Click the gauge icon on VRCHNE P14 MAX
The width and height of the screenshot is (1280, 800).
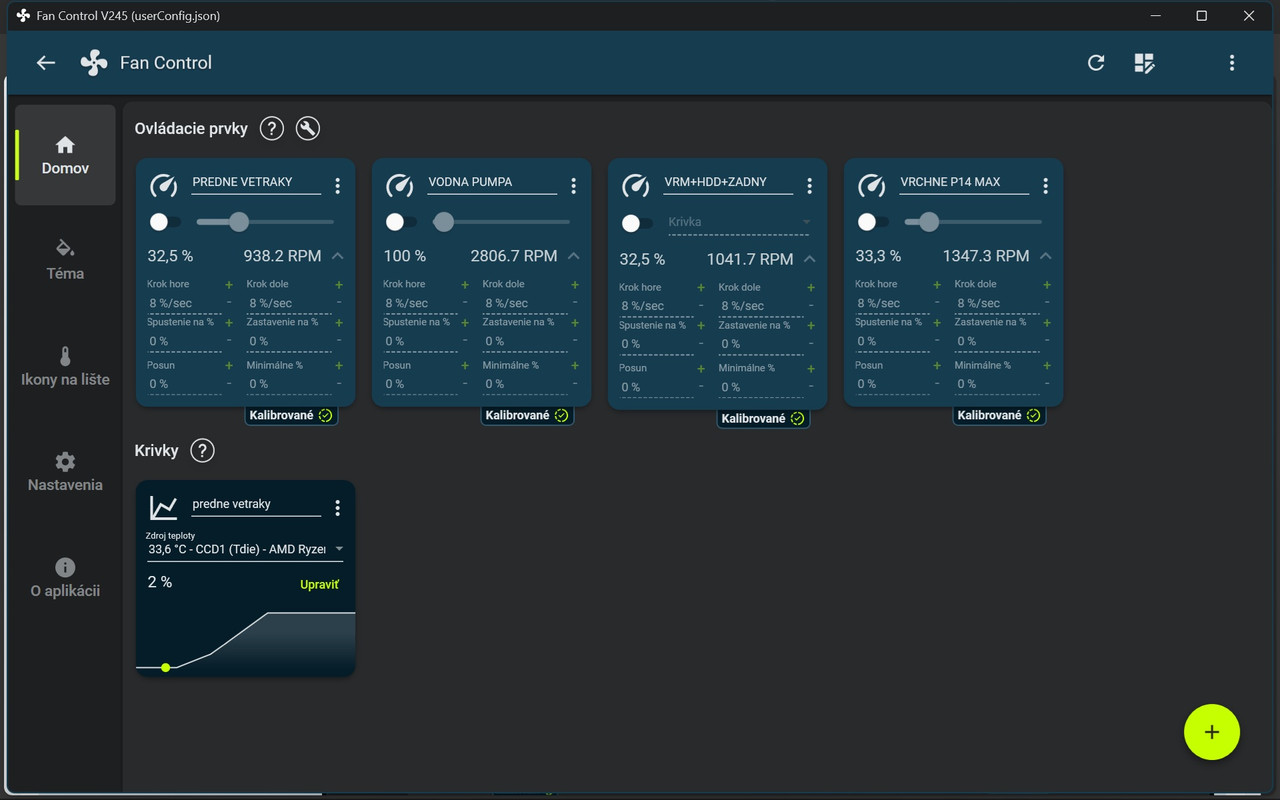point(872,186)
